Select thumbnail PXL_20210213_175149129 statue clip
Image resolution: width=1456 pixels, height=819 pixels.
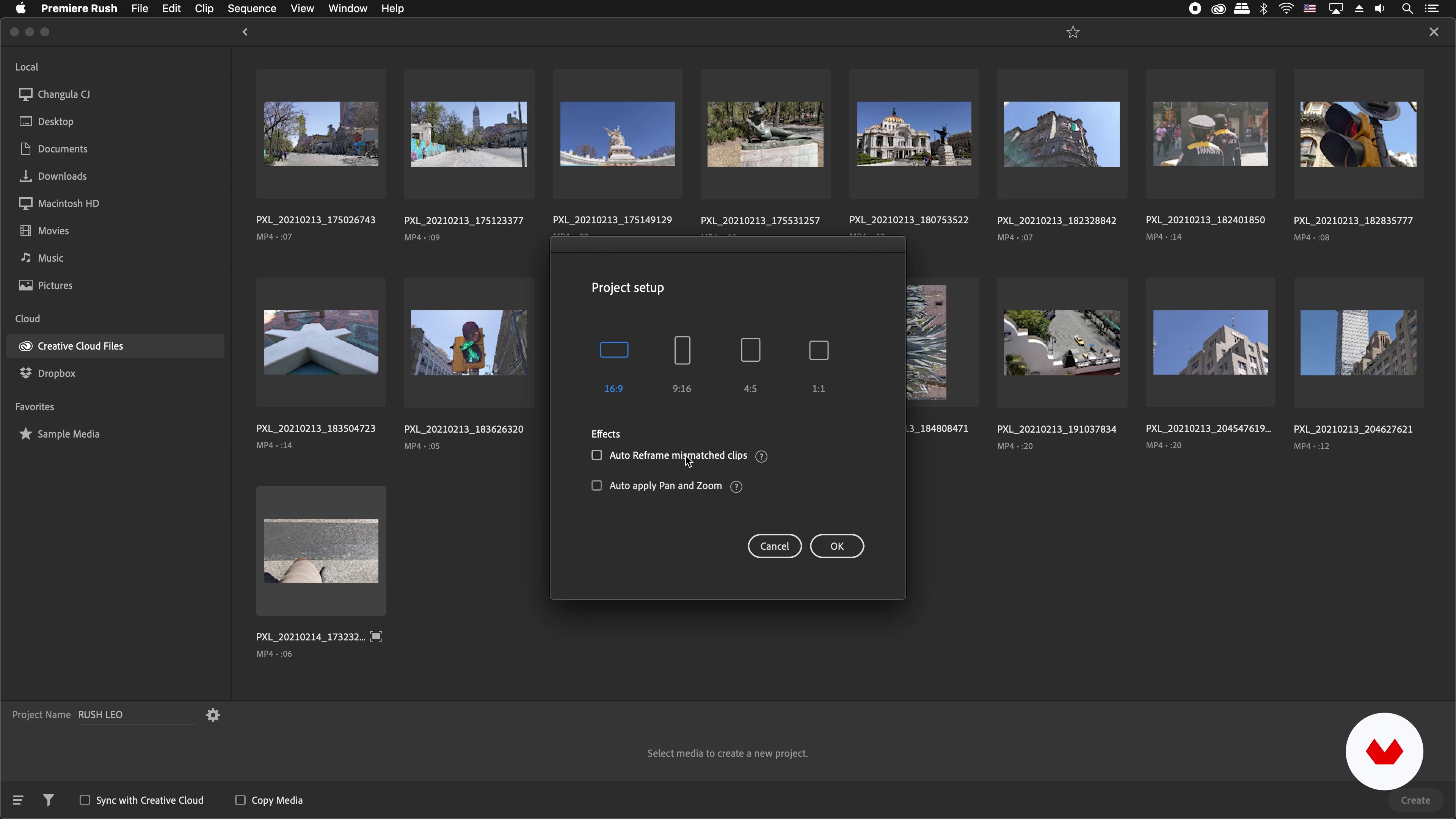(617, 134)
